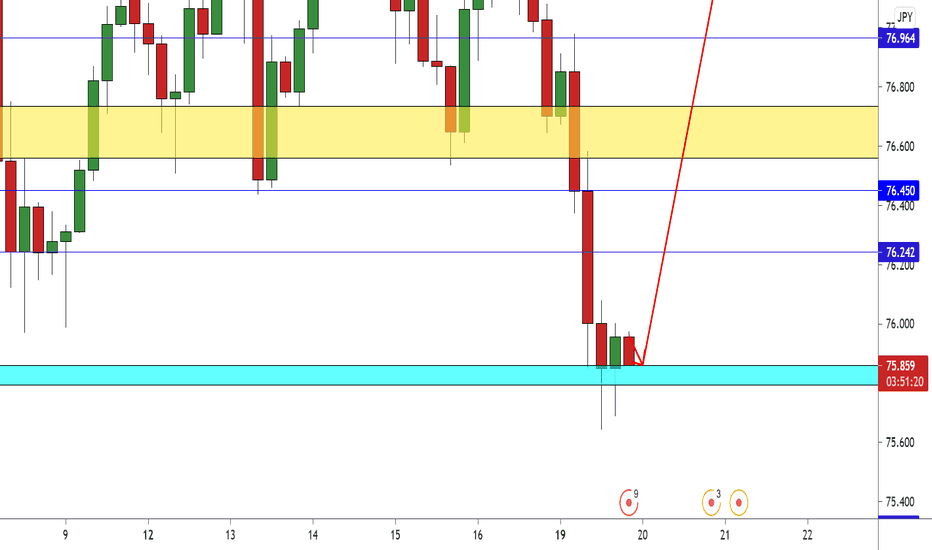932x550 pixels.
Task: Click date 21 on the time axis
Action: click(725, 535)
